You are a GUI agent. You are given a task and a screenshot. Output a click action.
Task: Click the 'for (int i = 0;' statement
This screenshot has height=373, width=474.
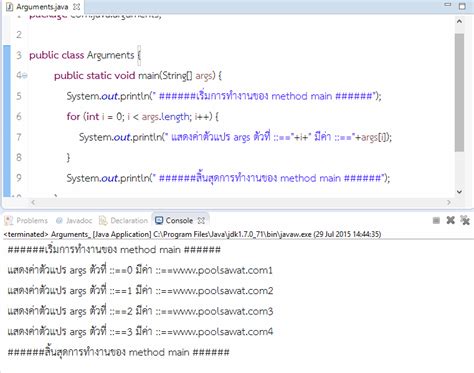point(95,117)
